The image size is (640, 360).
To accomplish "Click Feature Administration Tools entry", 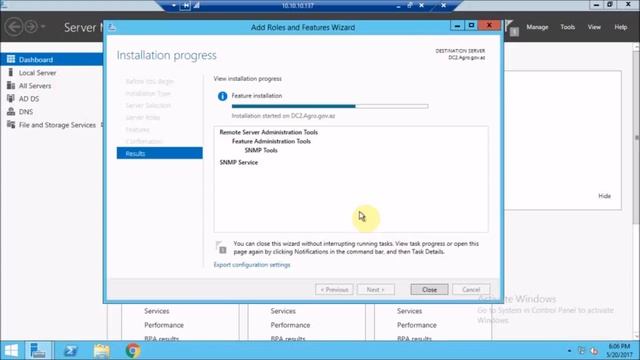I will [x=271, y=141].
